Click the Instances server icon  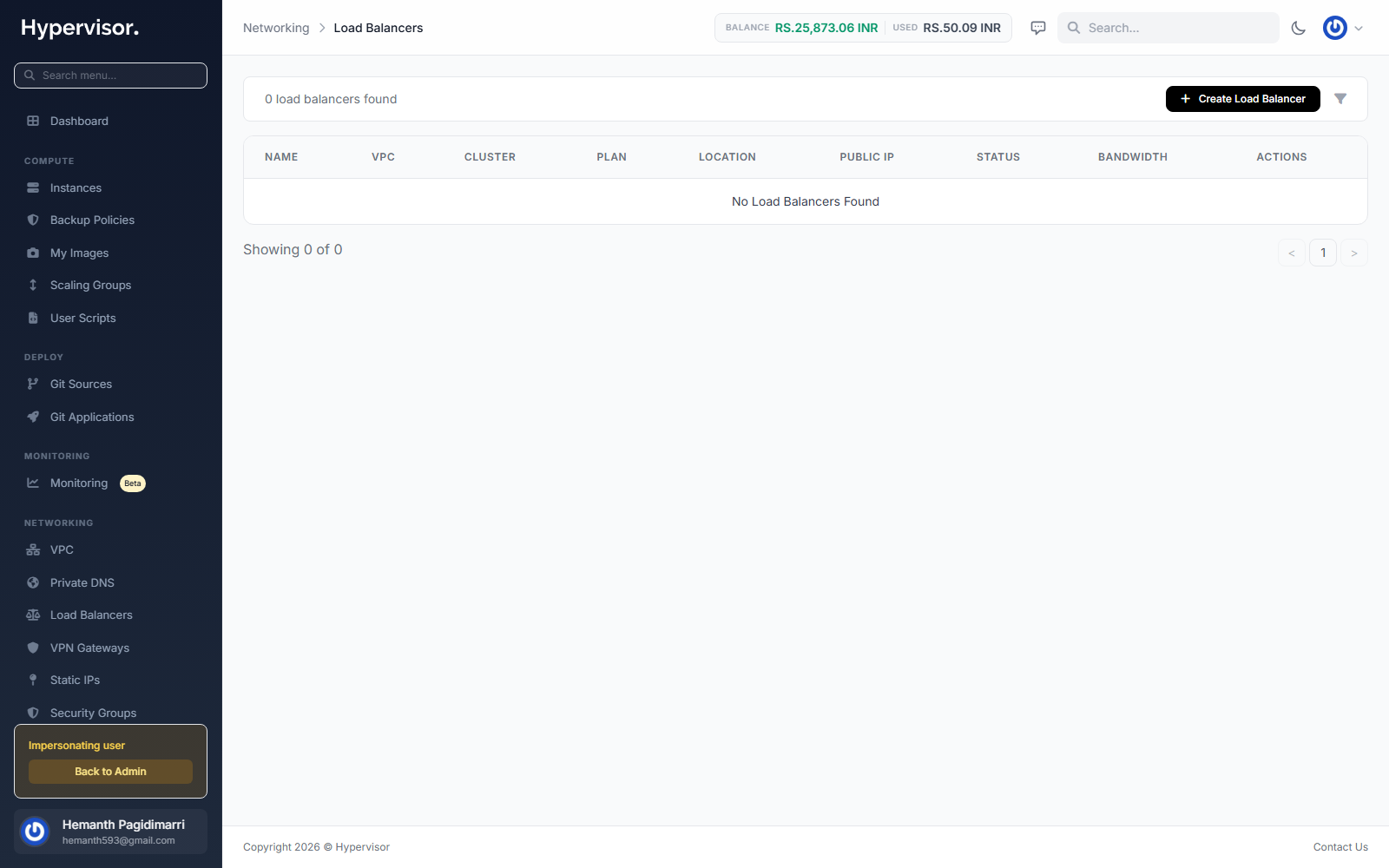(x=33, y=187)
